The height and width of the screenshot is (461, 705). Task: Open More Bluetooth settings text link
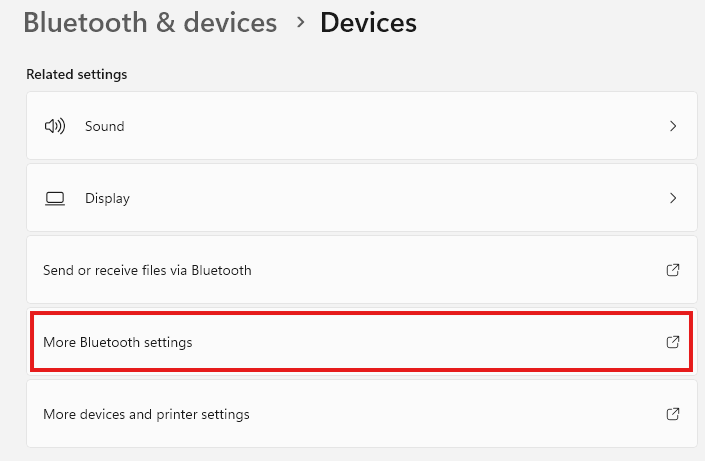click(117, 342)
